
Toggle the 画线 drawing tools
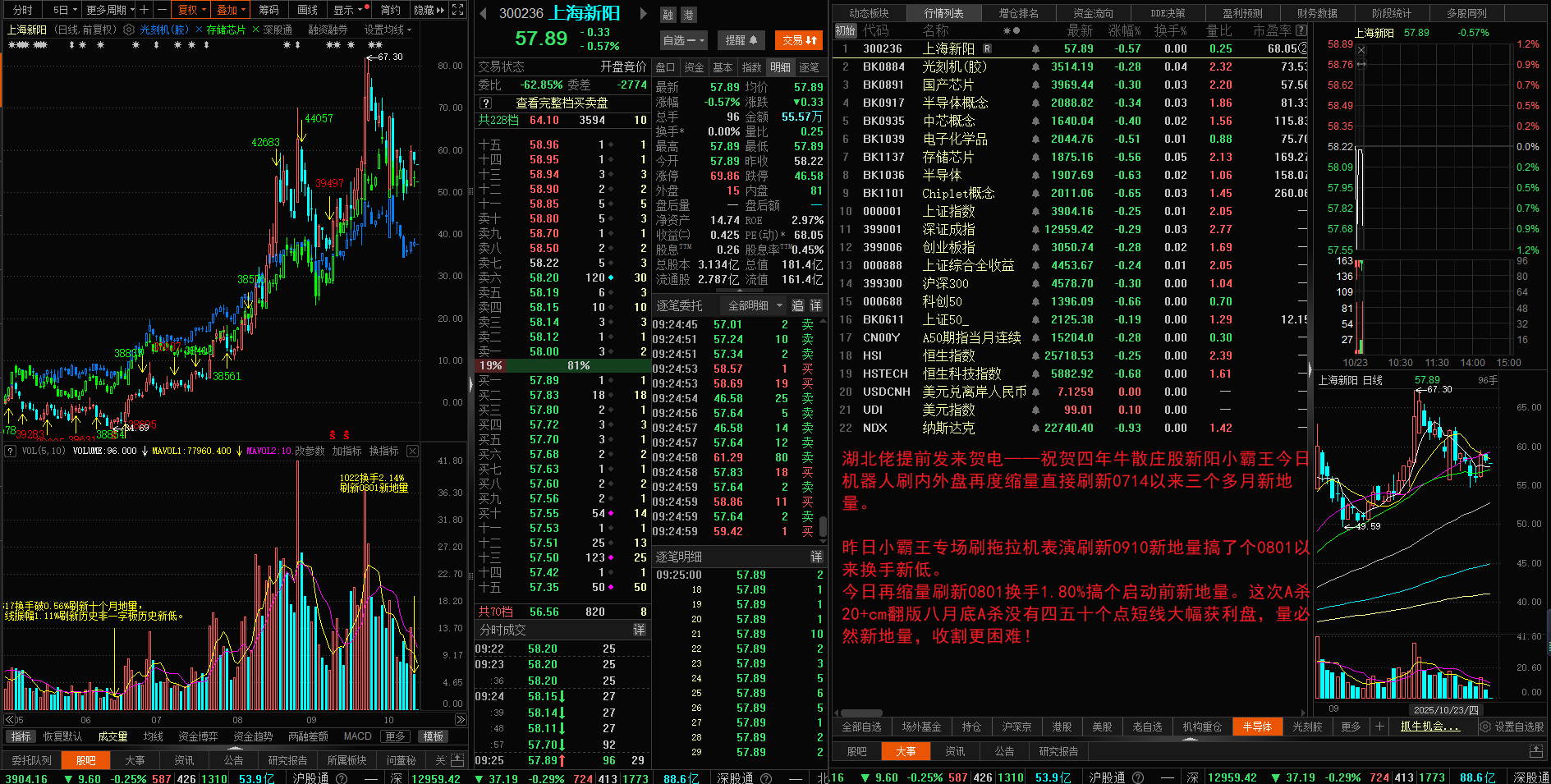click(x=307, y=10)
